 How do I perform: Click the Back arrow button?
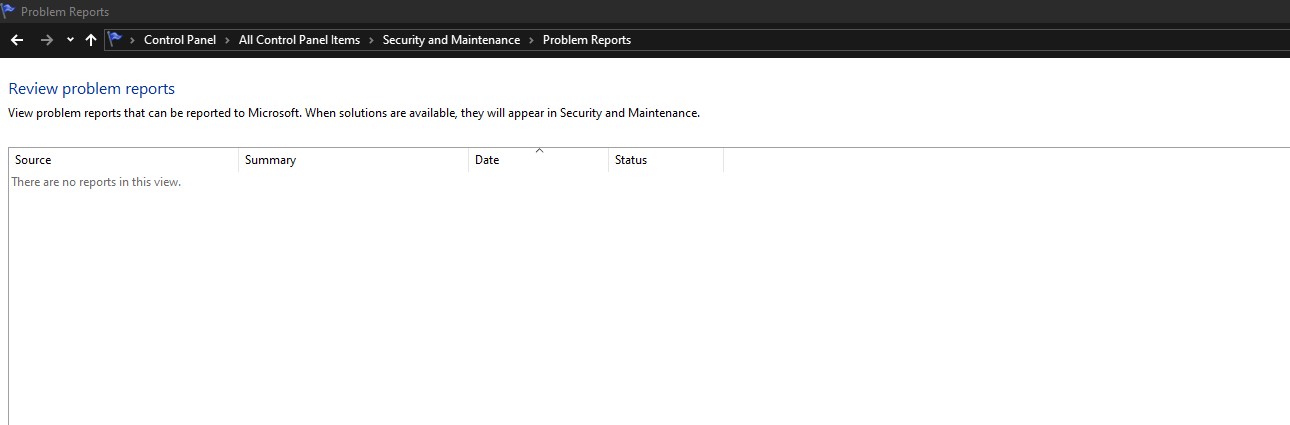[x=17, y=40]
